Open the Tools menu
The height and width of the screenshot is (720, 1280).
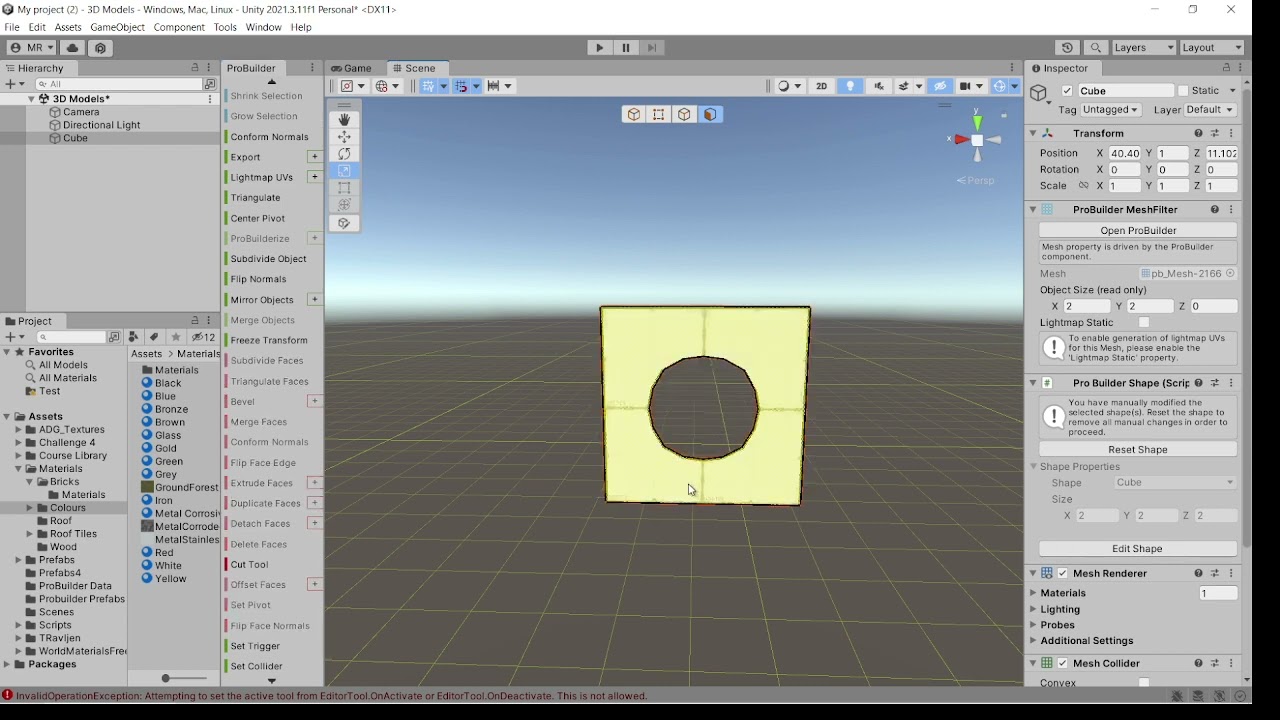coord(225,27)
